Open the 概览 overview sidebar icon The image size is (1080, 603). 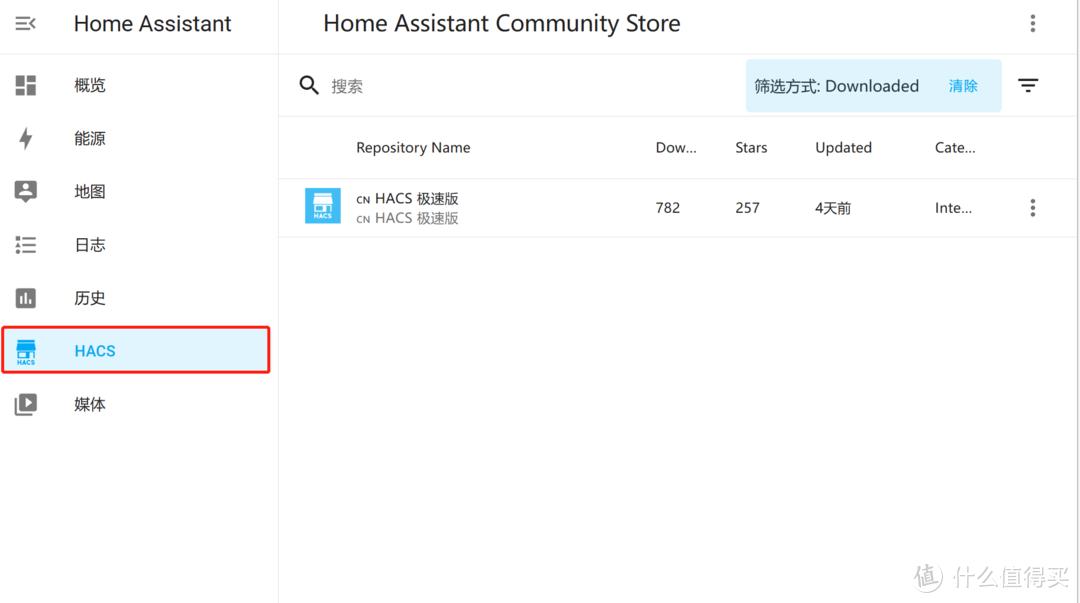point(25,85)
